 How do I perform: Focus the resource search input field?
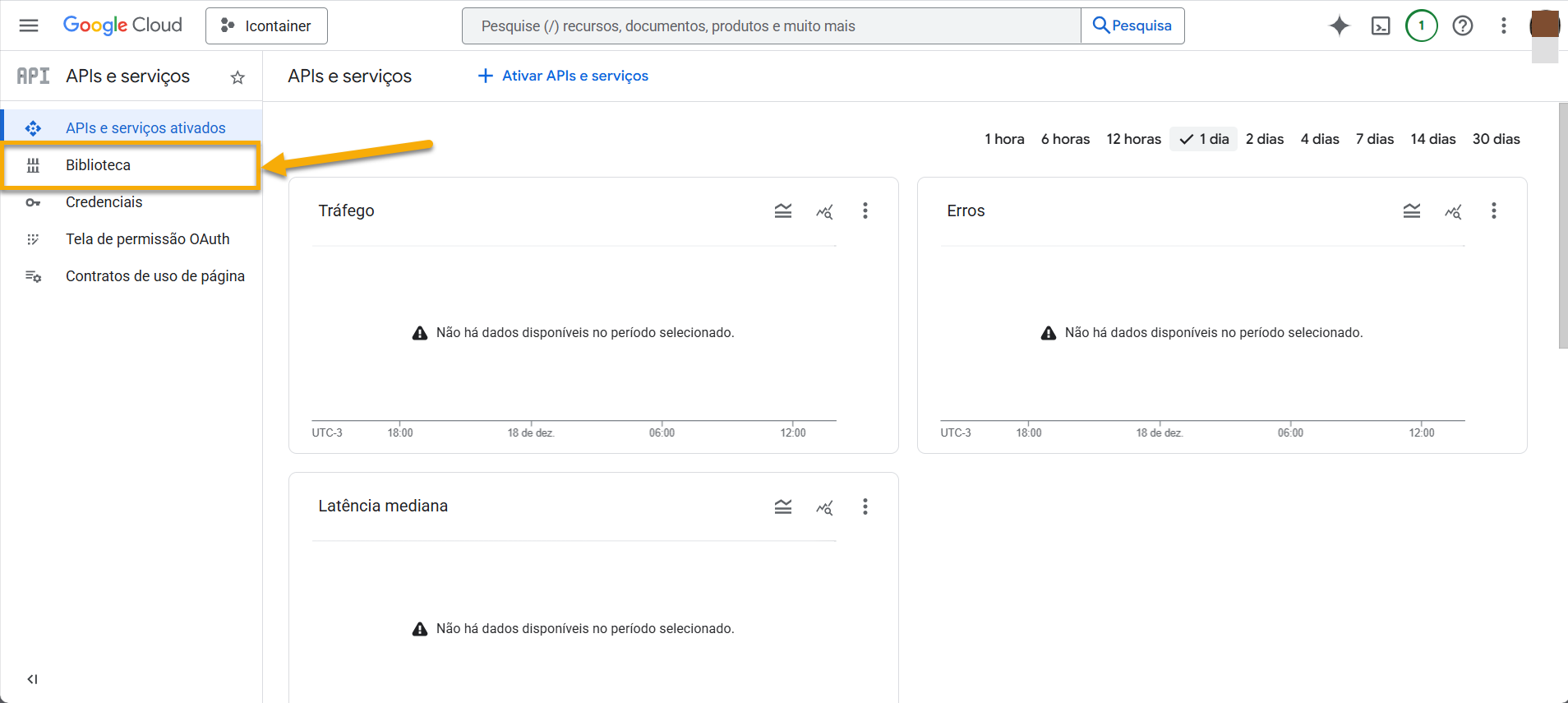pos(772,25)
